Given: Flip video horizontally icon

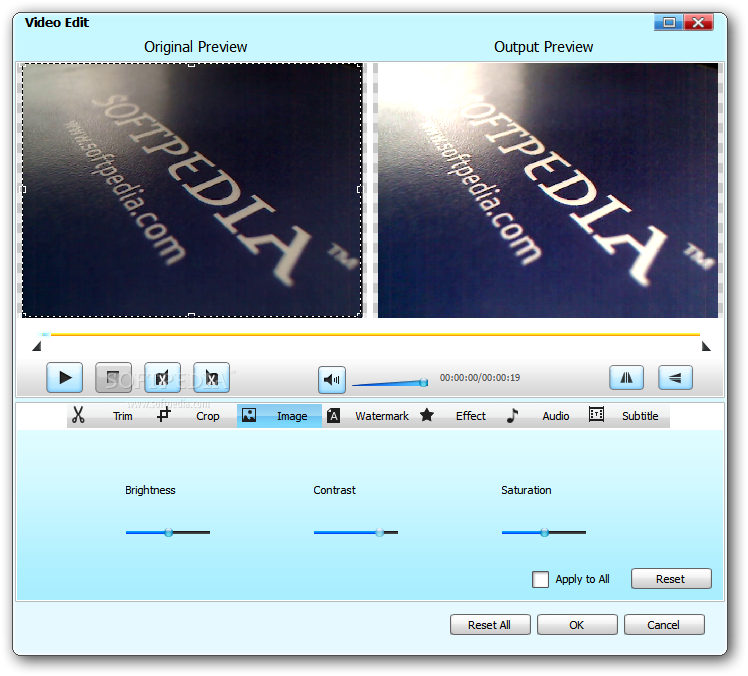Looking at the screenshot, I should click(626, 378).
